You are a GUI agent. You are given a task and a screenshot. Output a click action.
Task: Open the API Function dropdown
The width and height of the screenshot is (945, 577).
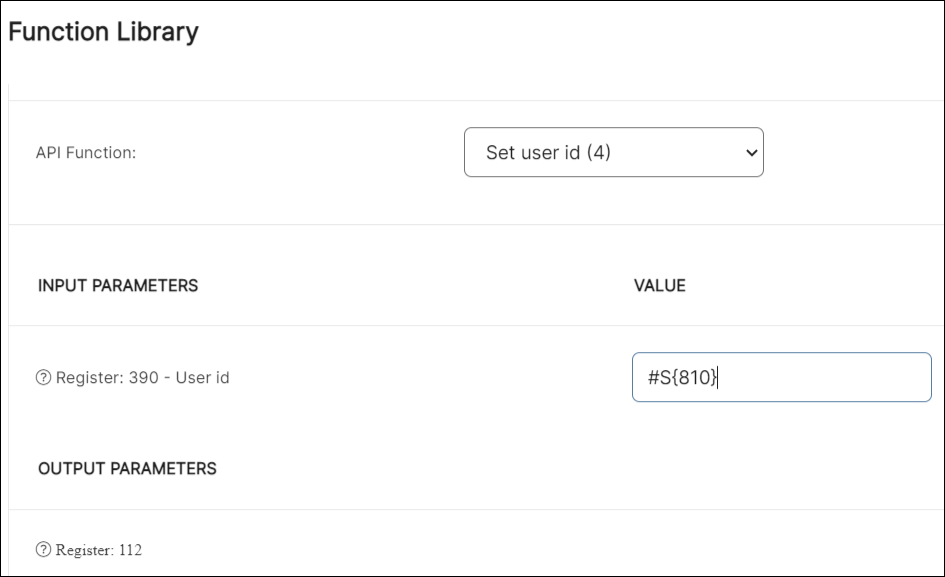point(613,153)
